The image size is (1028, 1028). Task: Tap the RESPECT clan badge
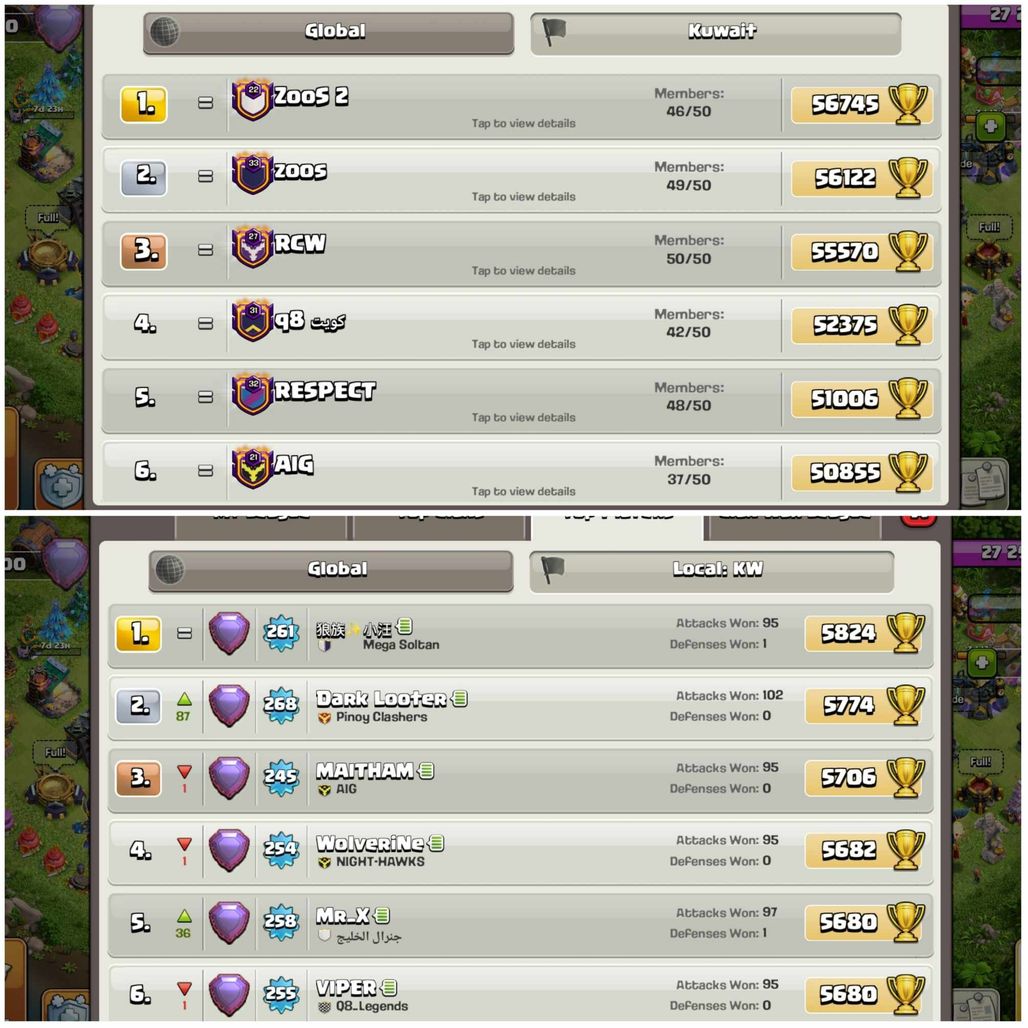[252, 393]
